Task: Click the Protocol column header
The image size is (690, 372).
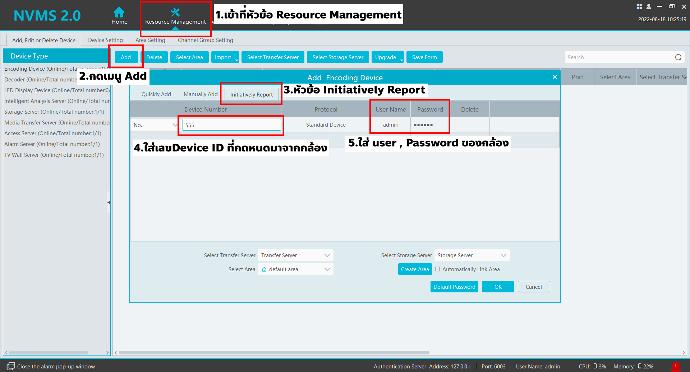Action: pyautogui.click(x=326, y=109)
